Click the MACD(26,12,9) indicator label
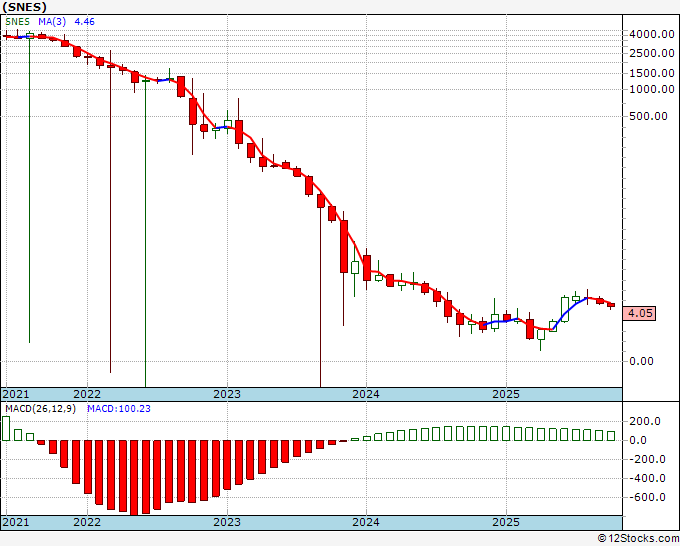Image resolution: width=680 pixels, height=546 pixels. [40, 409]
